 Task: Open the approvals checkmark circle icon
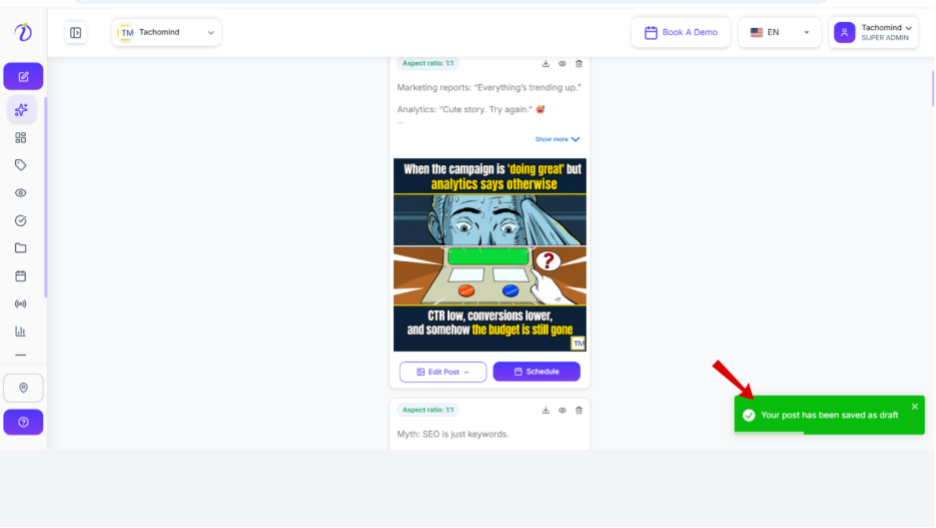coord(21,221)
